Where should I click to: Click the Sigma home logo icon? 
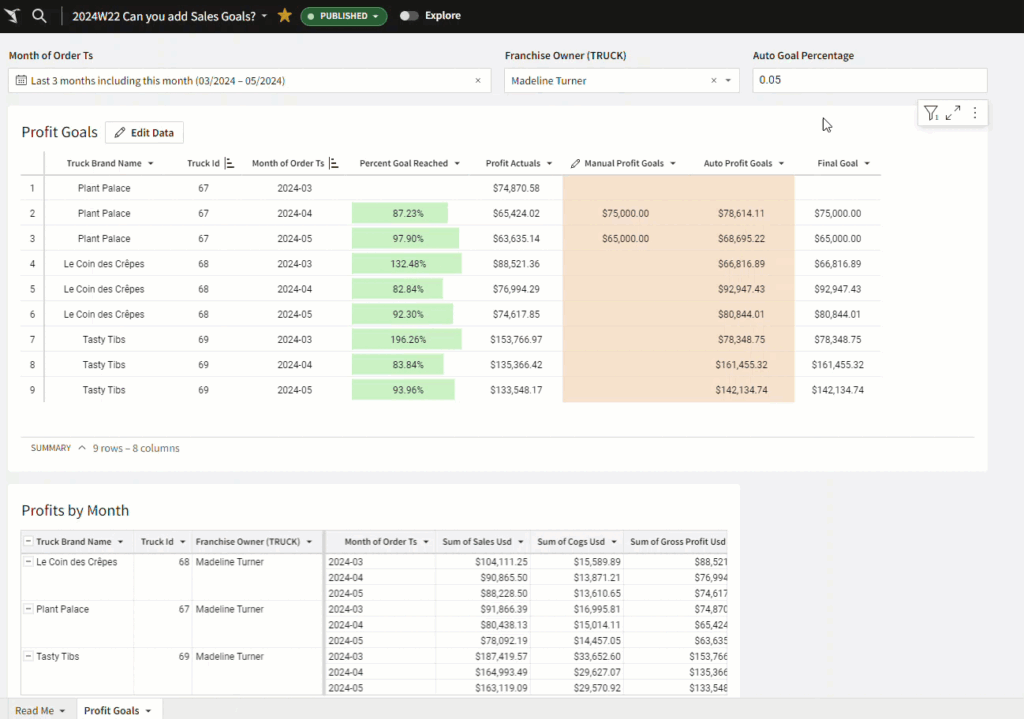(x=13, y=16)
